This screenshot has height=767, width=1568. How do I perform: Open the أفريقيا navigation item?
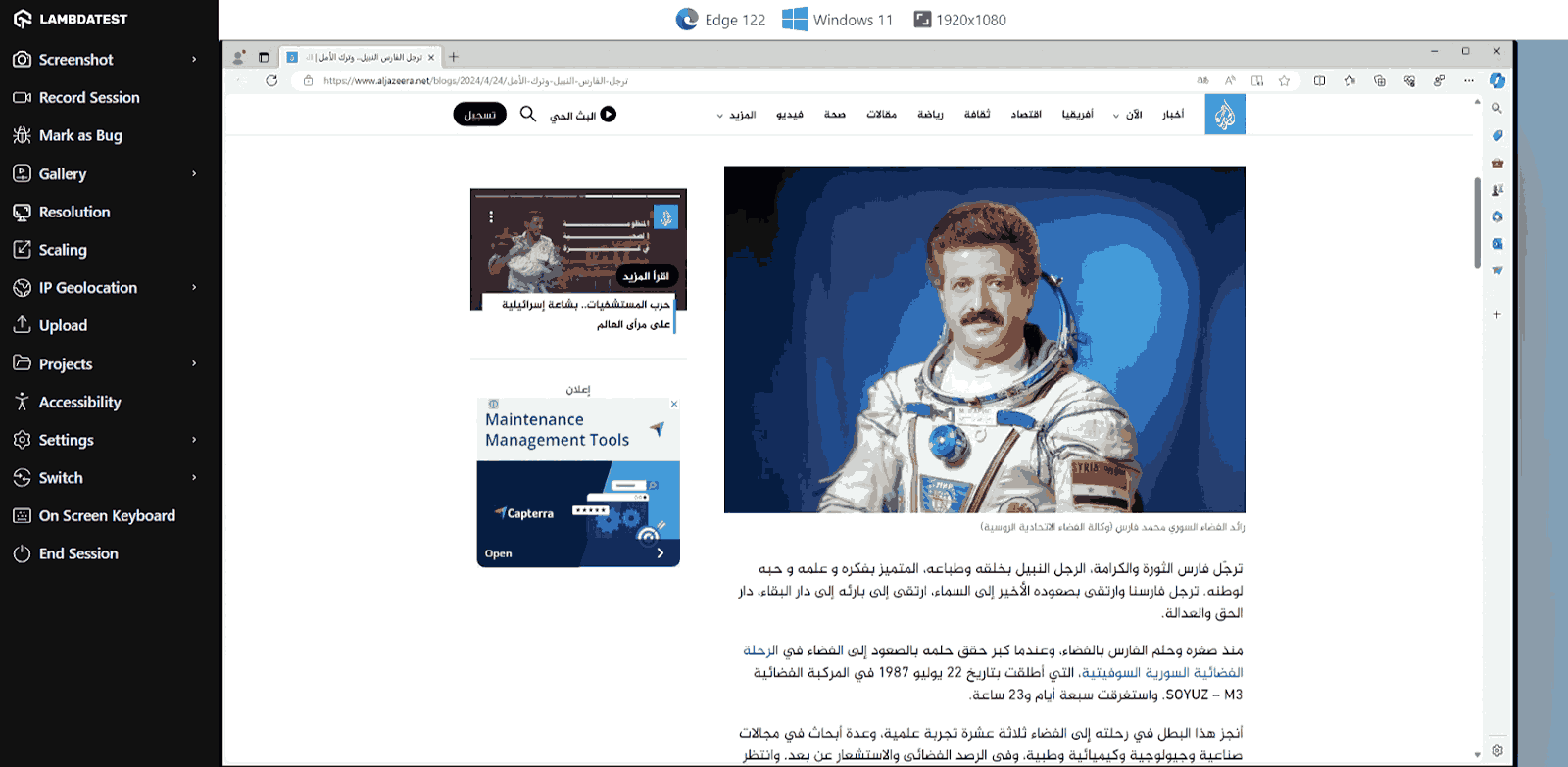pyautogui.click(x=1078, y=115)
